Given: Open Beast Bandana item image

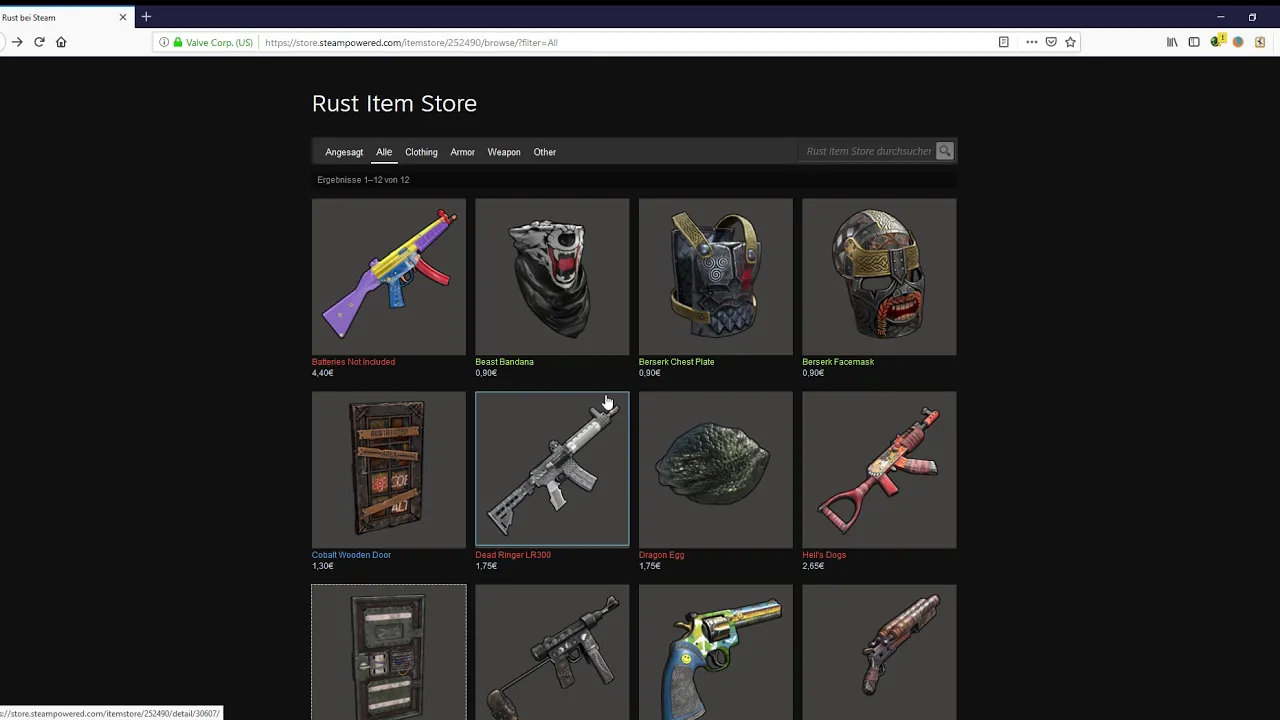Looking at the screenshot, I should [x=552, y=276].
